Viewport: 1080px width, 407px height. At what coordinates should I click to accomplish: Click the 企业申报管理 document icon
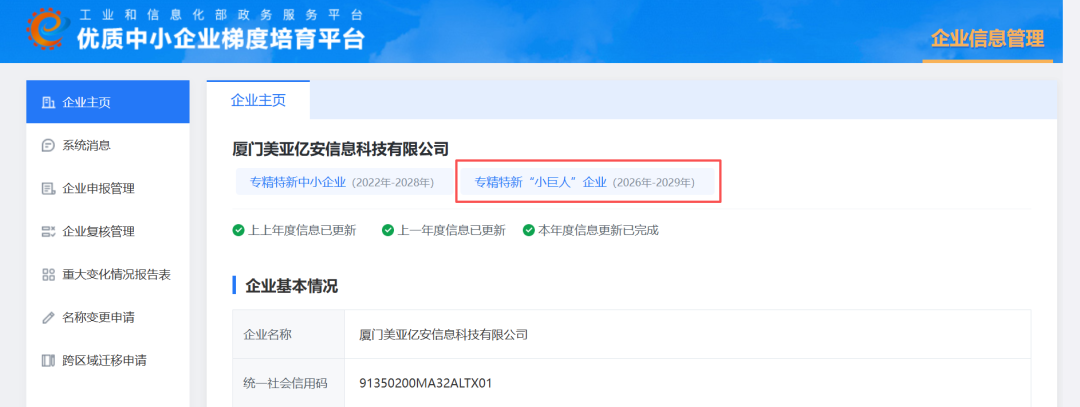point(48,189)
